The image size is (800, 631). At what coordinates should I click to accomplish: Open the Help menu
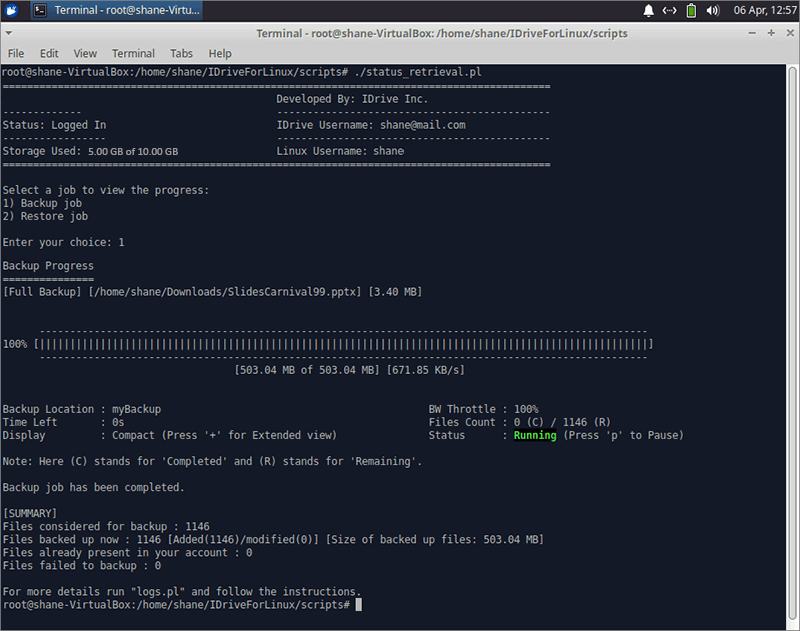tap(220, 54)
